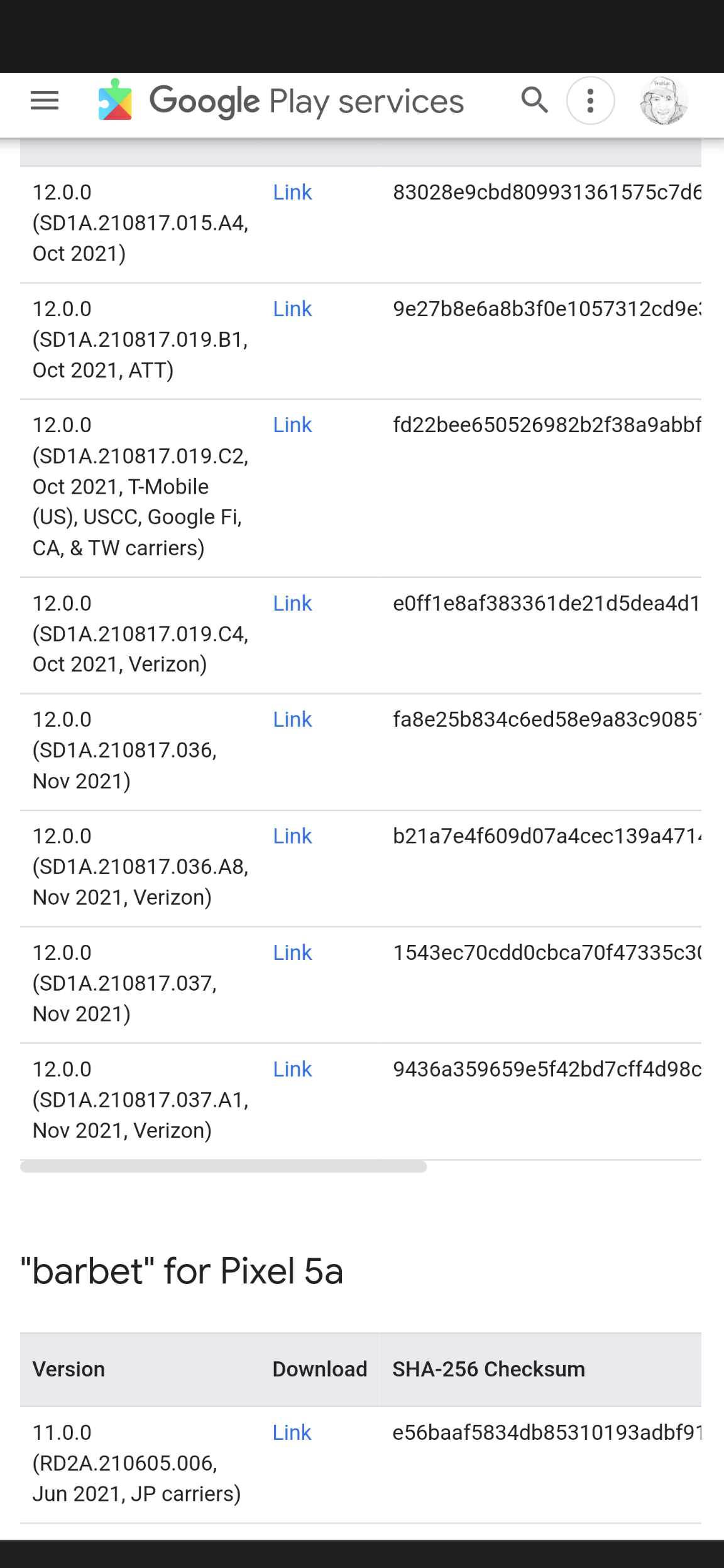The width and height of the screenshot is (724, 1568).
Task: Click the horizontal table scrollbar
Action: tap(223, 1167)
